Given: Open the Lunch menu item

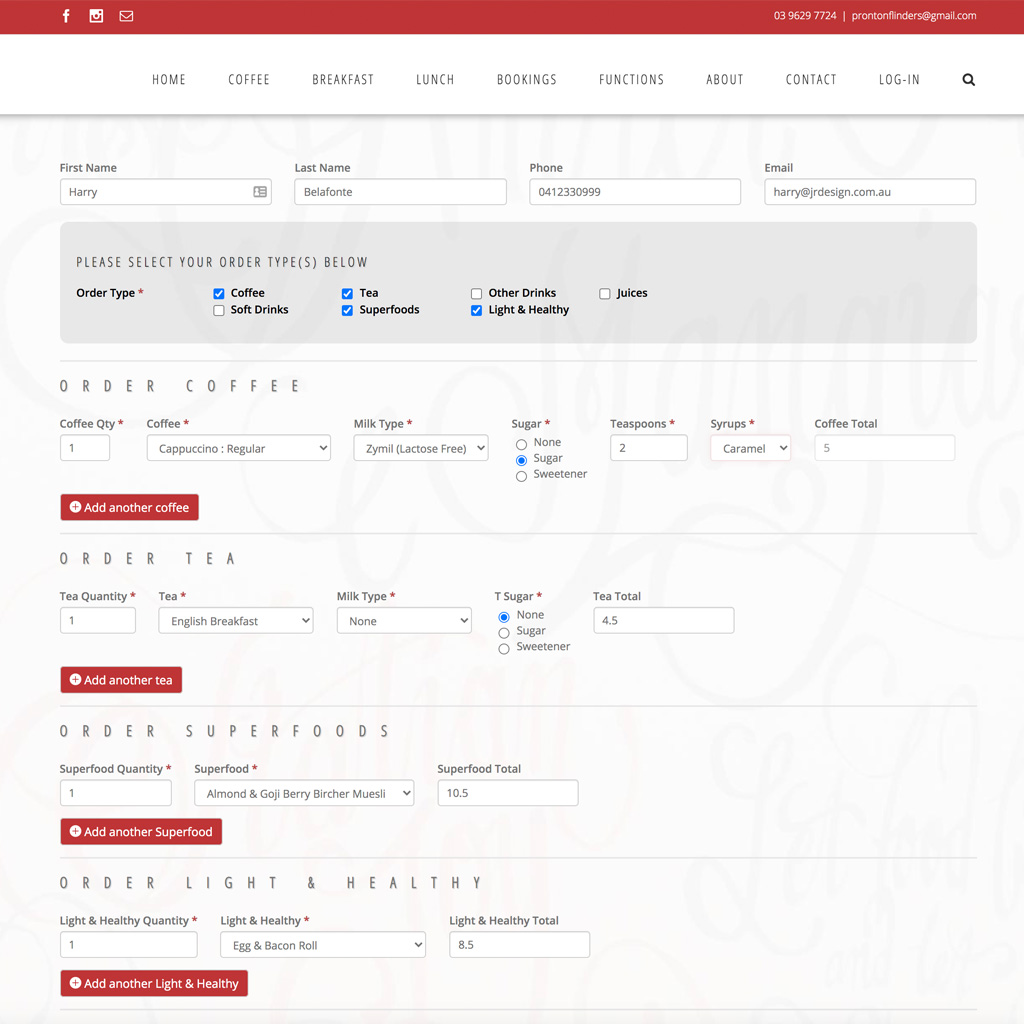Looking at the screenshot, I should click(x=436, y=80).
